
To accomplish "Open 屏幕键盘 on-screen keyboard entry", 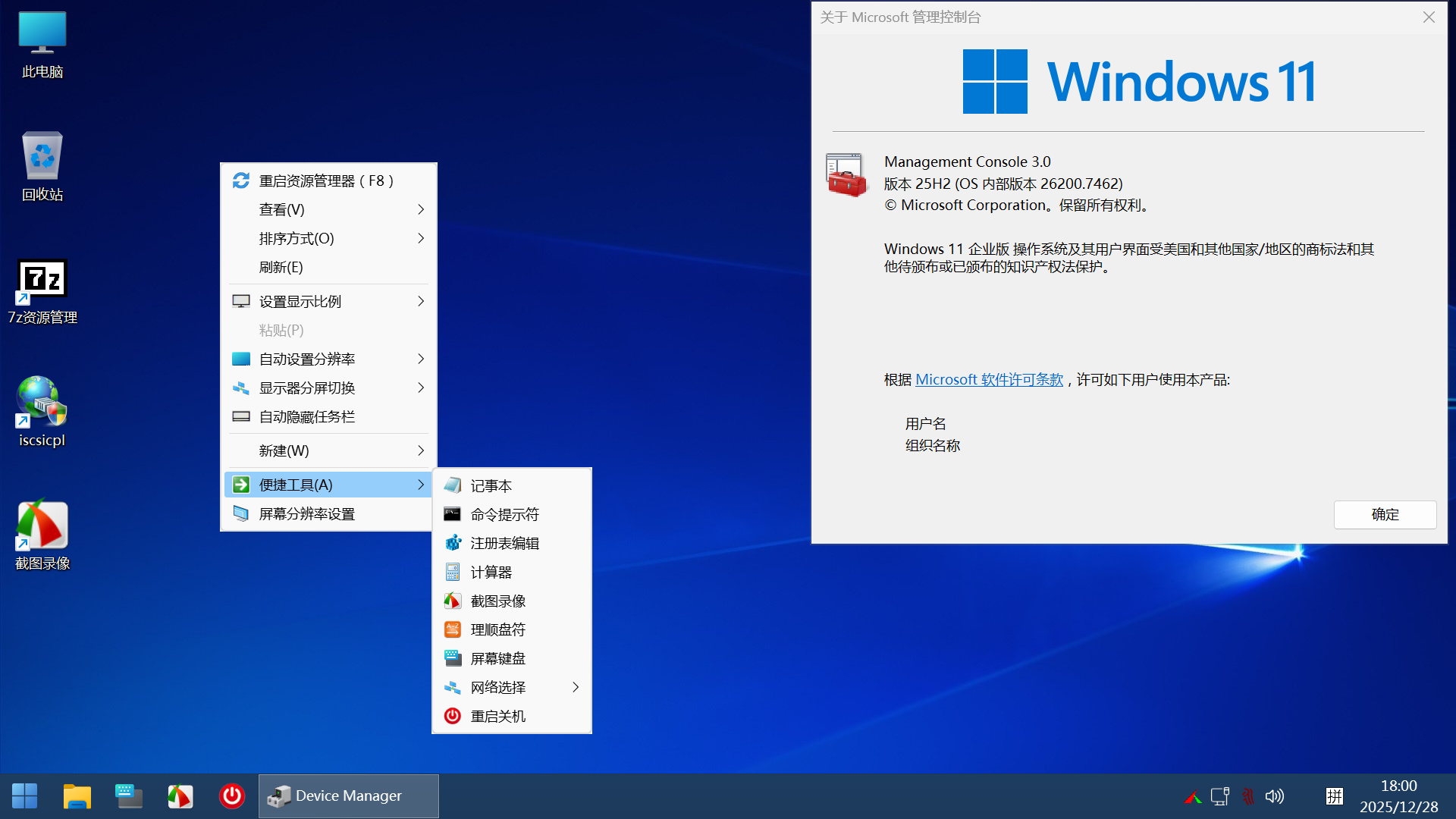I will [497, 659].
